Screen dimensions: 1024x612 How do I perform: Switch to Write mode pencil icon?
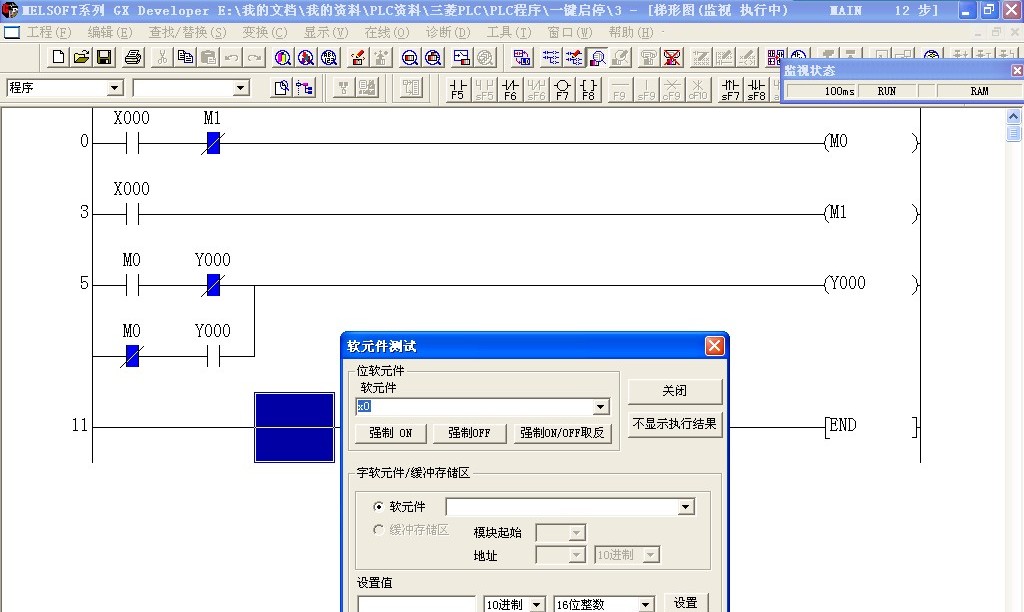click(574, 57)
